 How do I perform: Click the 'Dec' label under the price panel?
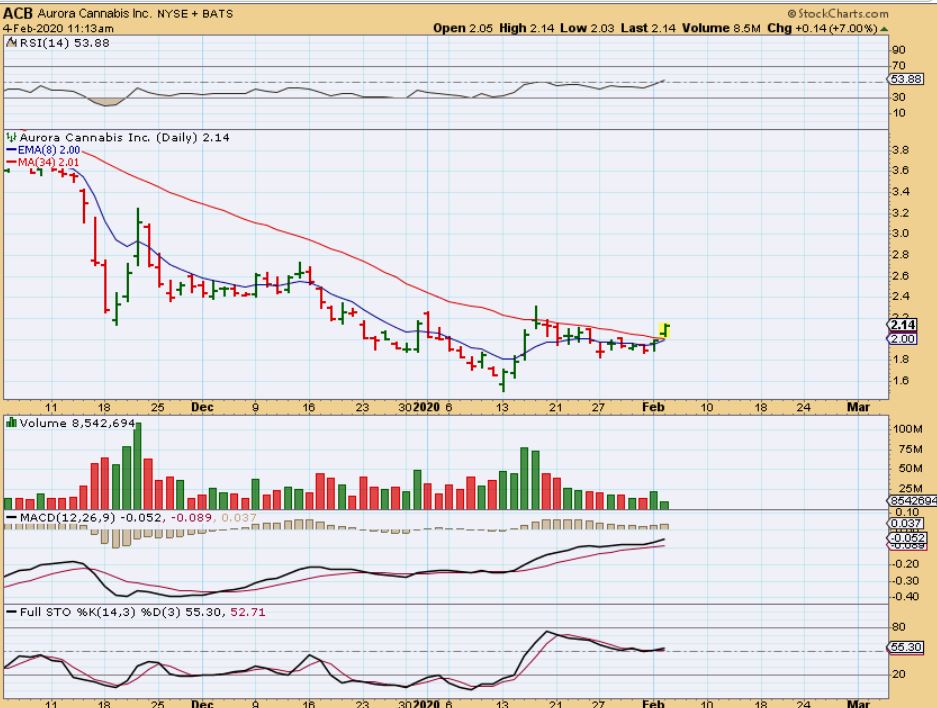coord(202,407)
